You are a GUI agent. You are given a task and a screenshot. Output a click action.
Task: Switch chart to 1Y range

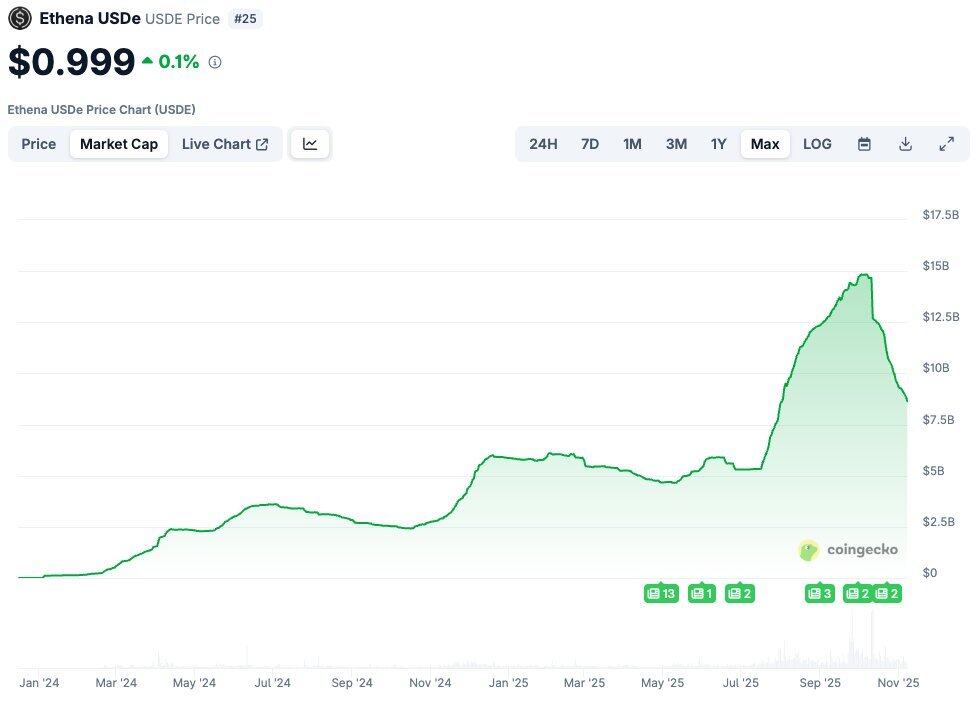pyautogui.click(x=718, y=144)
